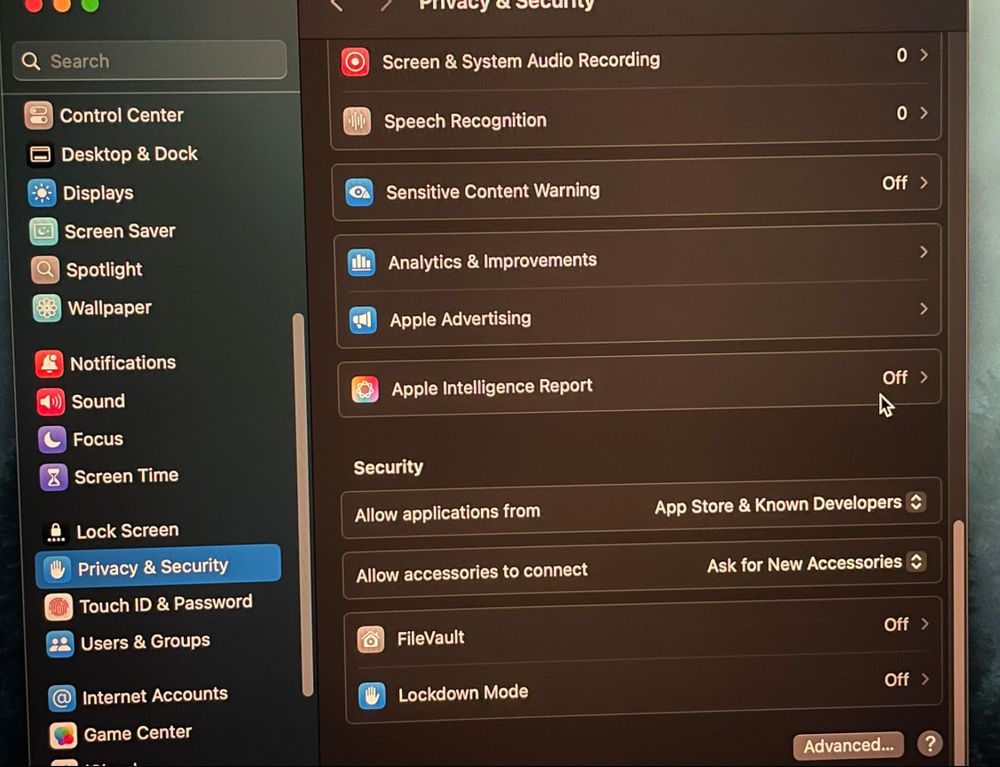1000x767 pixels.
Task: Click the Apple Advertising row label
Action: click(x=460, y=319)
